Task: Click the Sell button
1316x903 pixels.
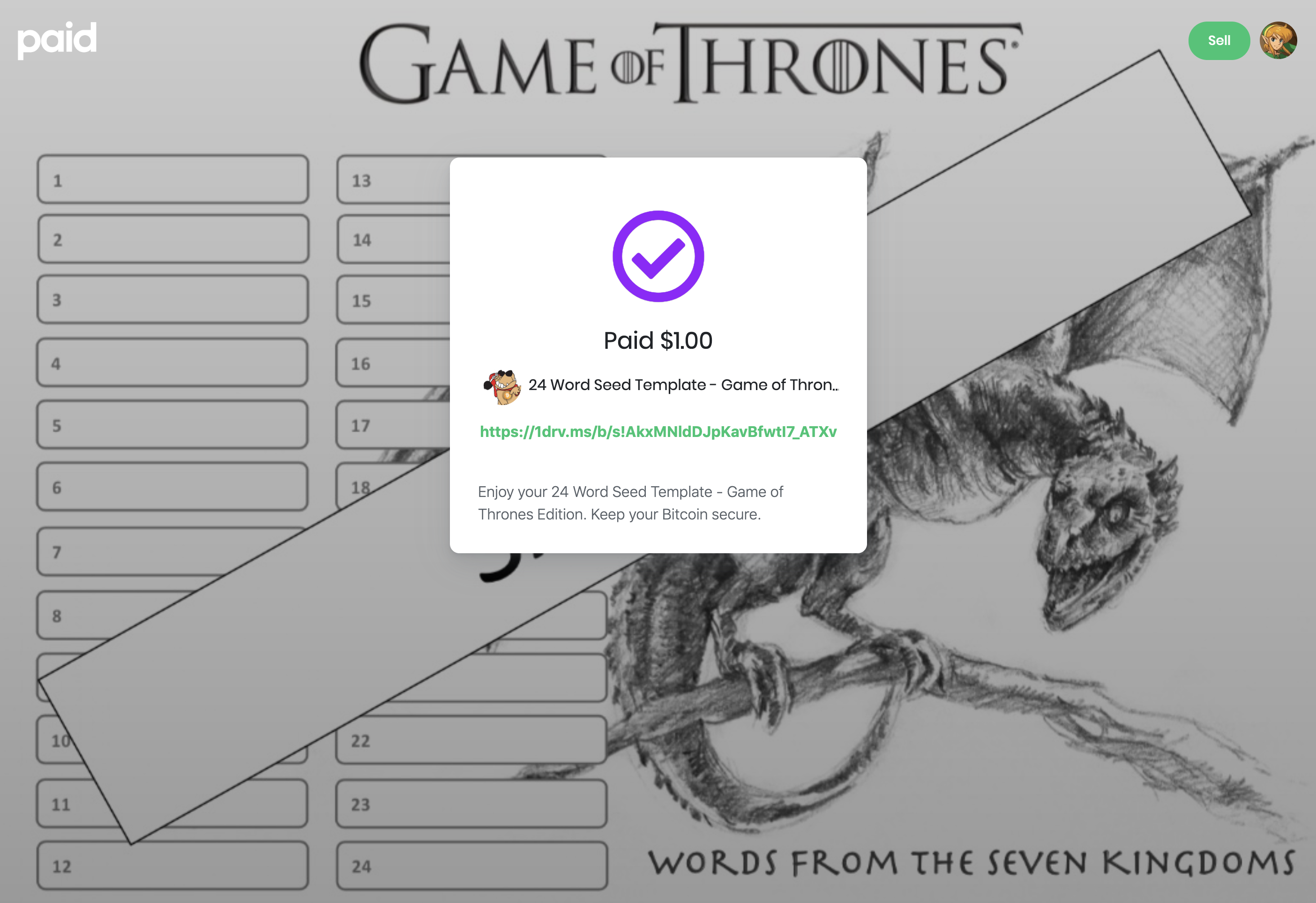Action: [x=1219, y=40]
